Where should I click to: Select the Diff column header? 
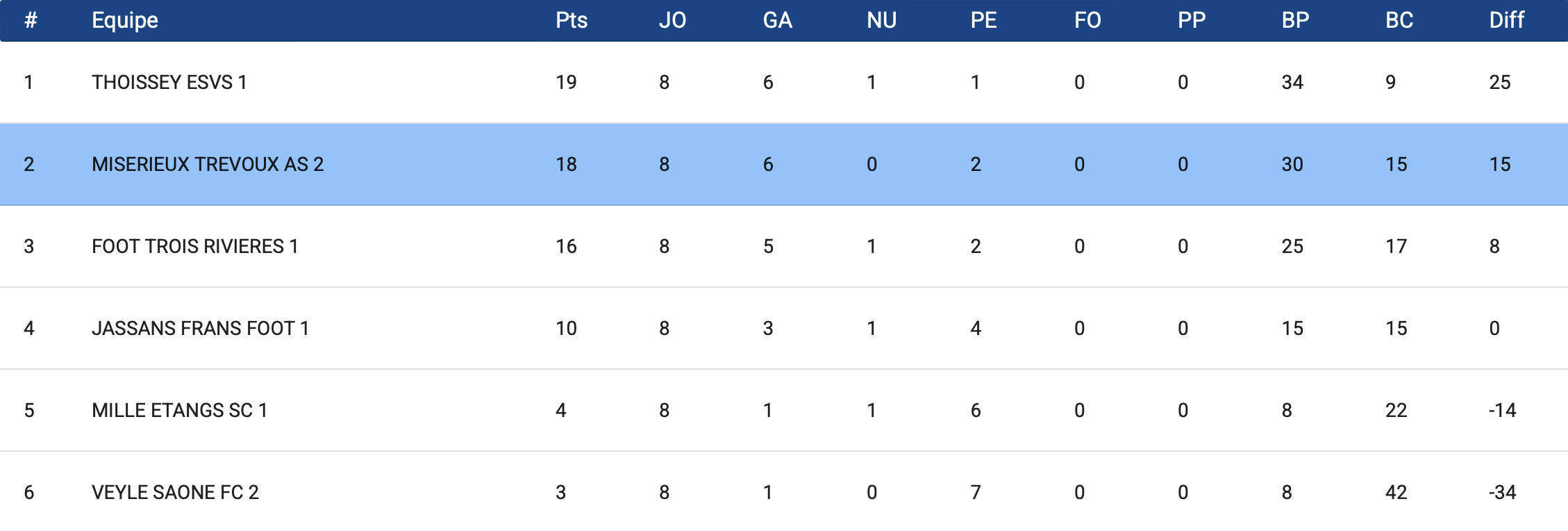pos(1506,20)
